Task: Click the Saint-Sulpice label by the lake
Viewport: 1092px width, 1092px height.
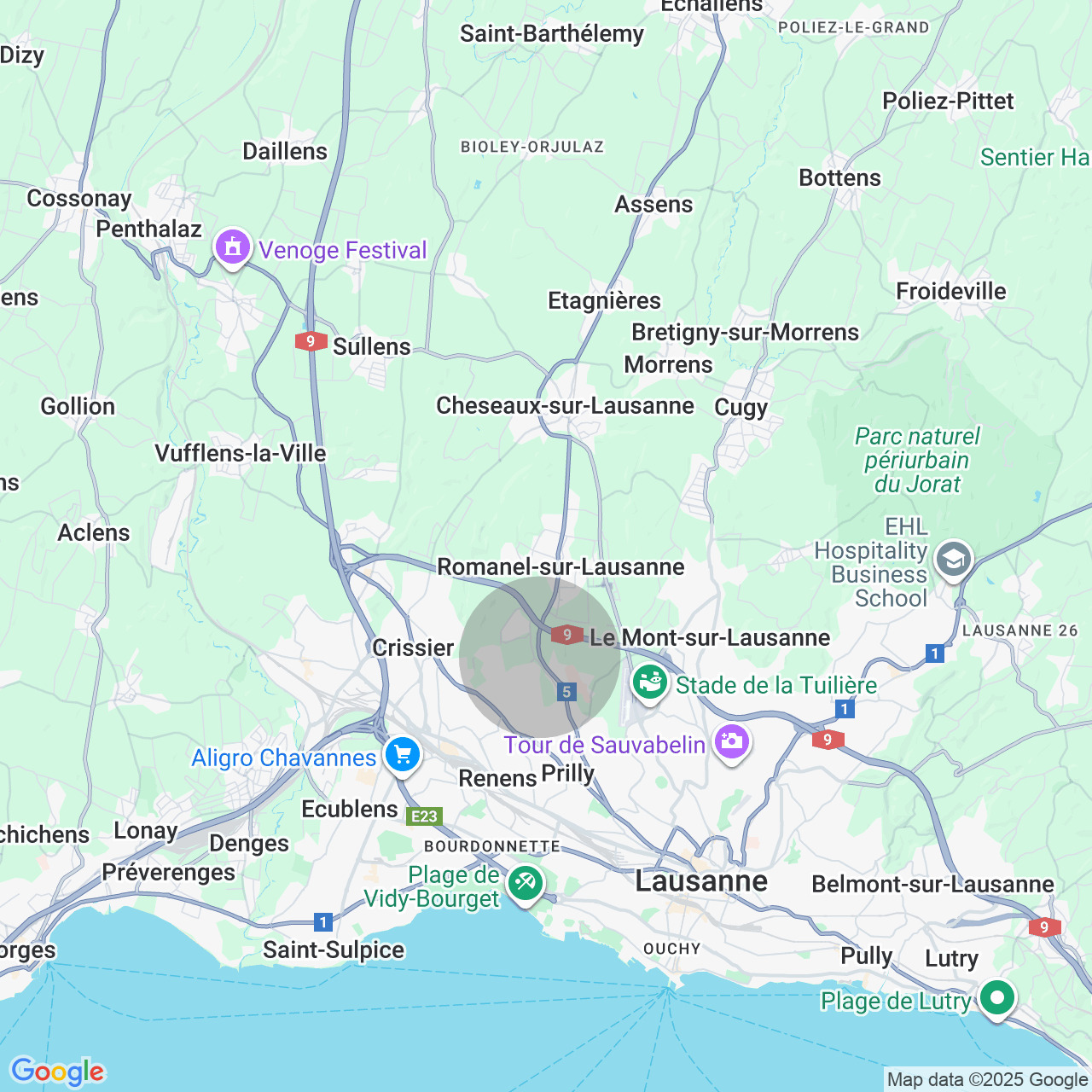Action: (x=334, y=950)
